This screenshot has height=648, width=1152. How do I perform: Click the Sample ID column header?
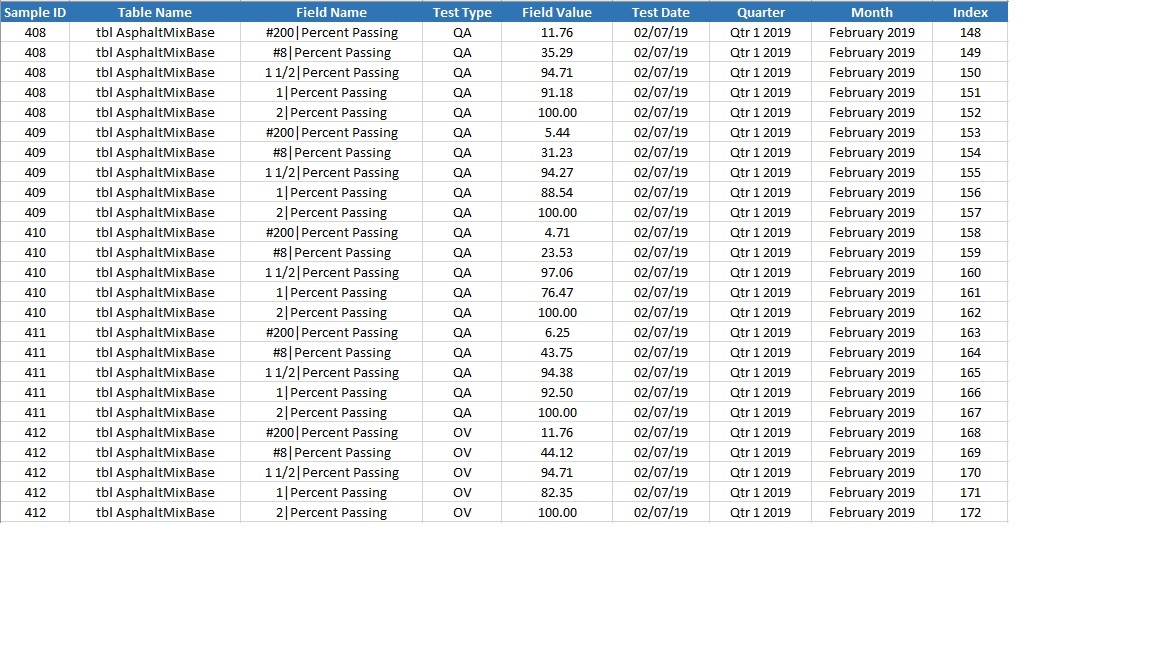pos(35,12)
